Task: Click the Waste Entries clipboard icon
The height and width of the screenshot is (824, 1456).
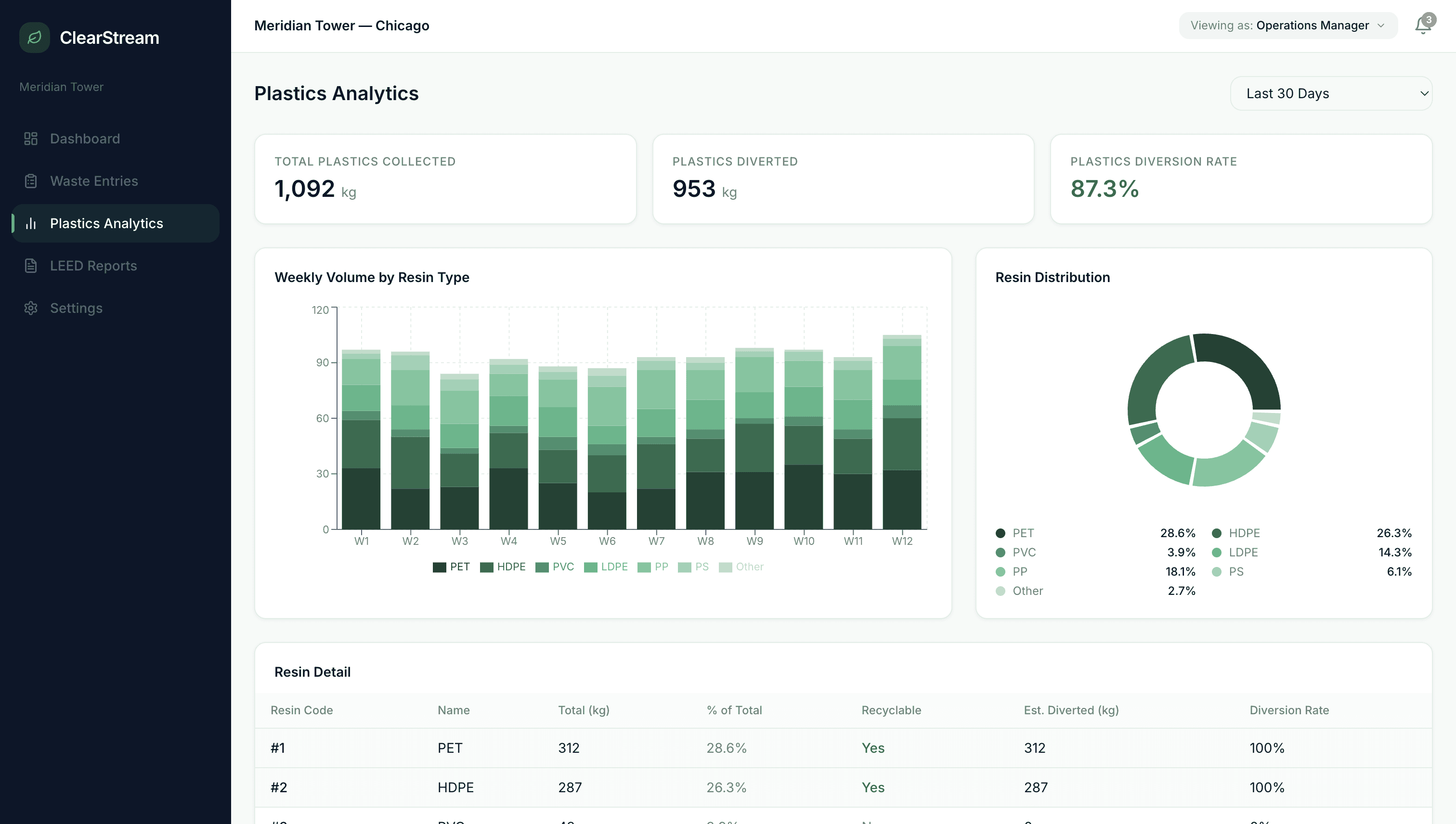Action: (x=30, y=181)
